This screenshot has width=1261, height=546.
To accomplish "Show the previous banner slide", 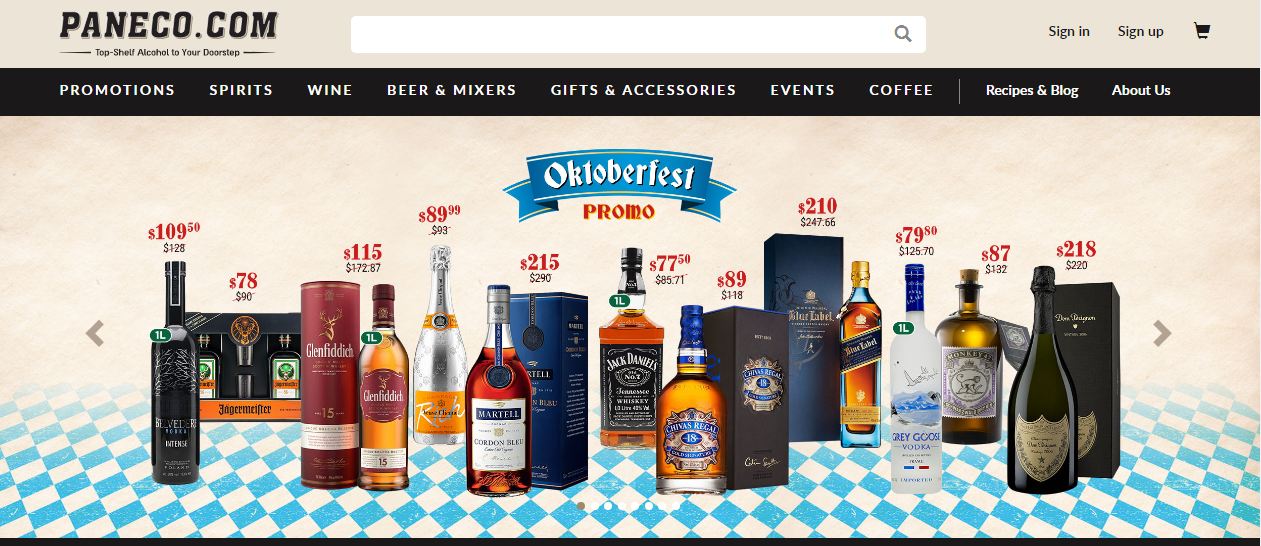I will (95, 333).
